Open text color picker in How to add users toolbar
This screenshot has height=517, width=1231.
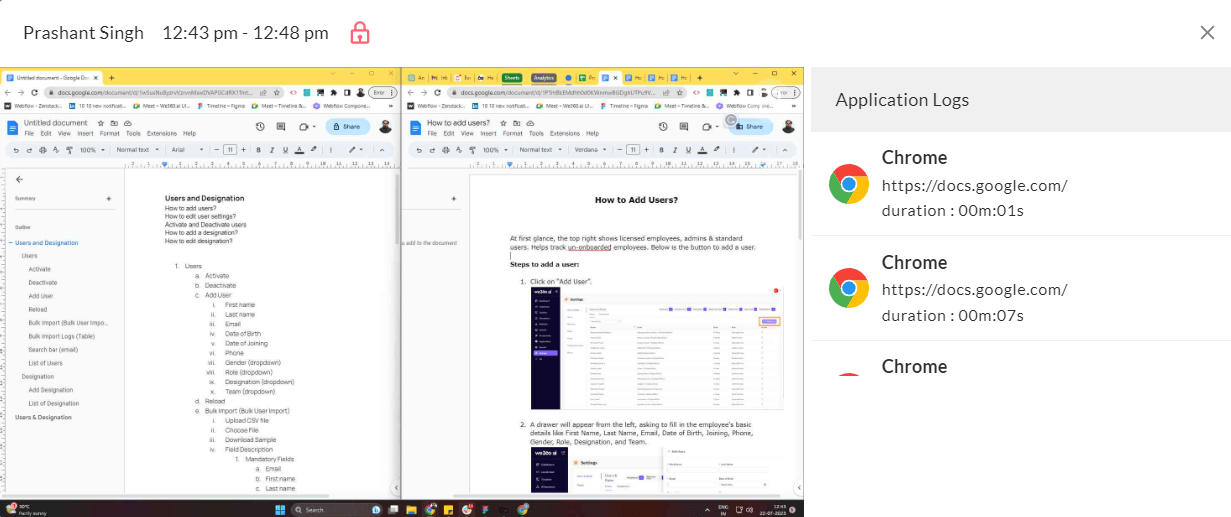point(702,150)
